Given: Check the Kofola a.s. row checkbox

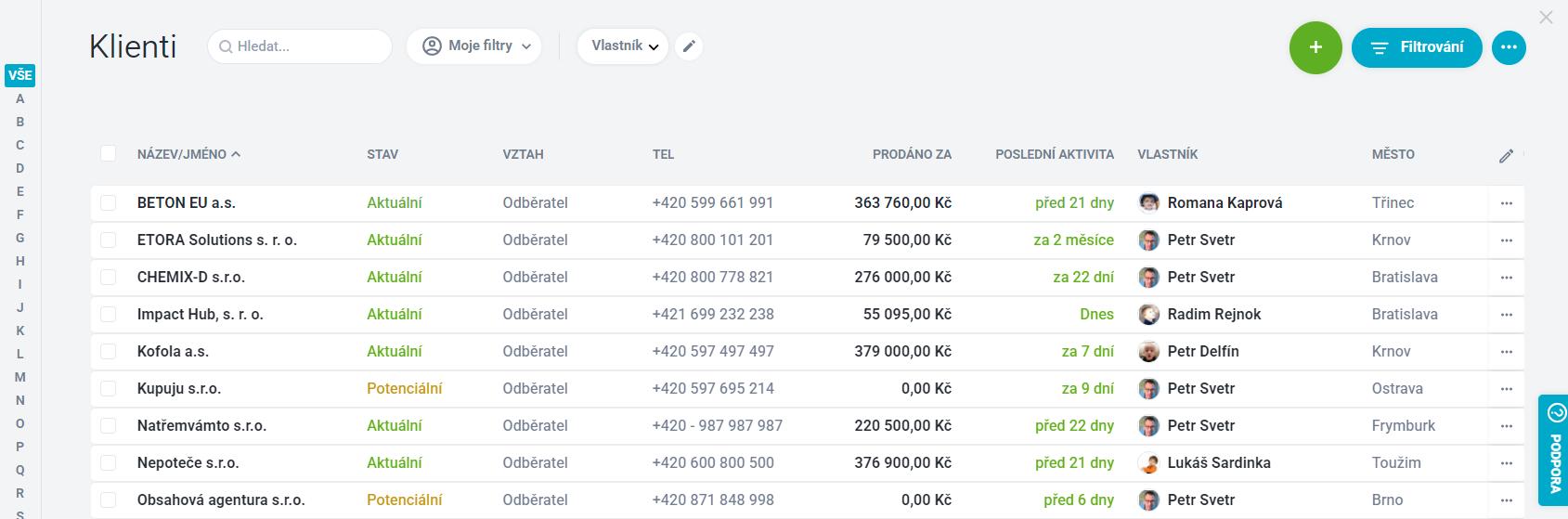Looking at the screenshot, I should pyautogui.click(x=109, y=351).
